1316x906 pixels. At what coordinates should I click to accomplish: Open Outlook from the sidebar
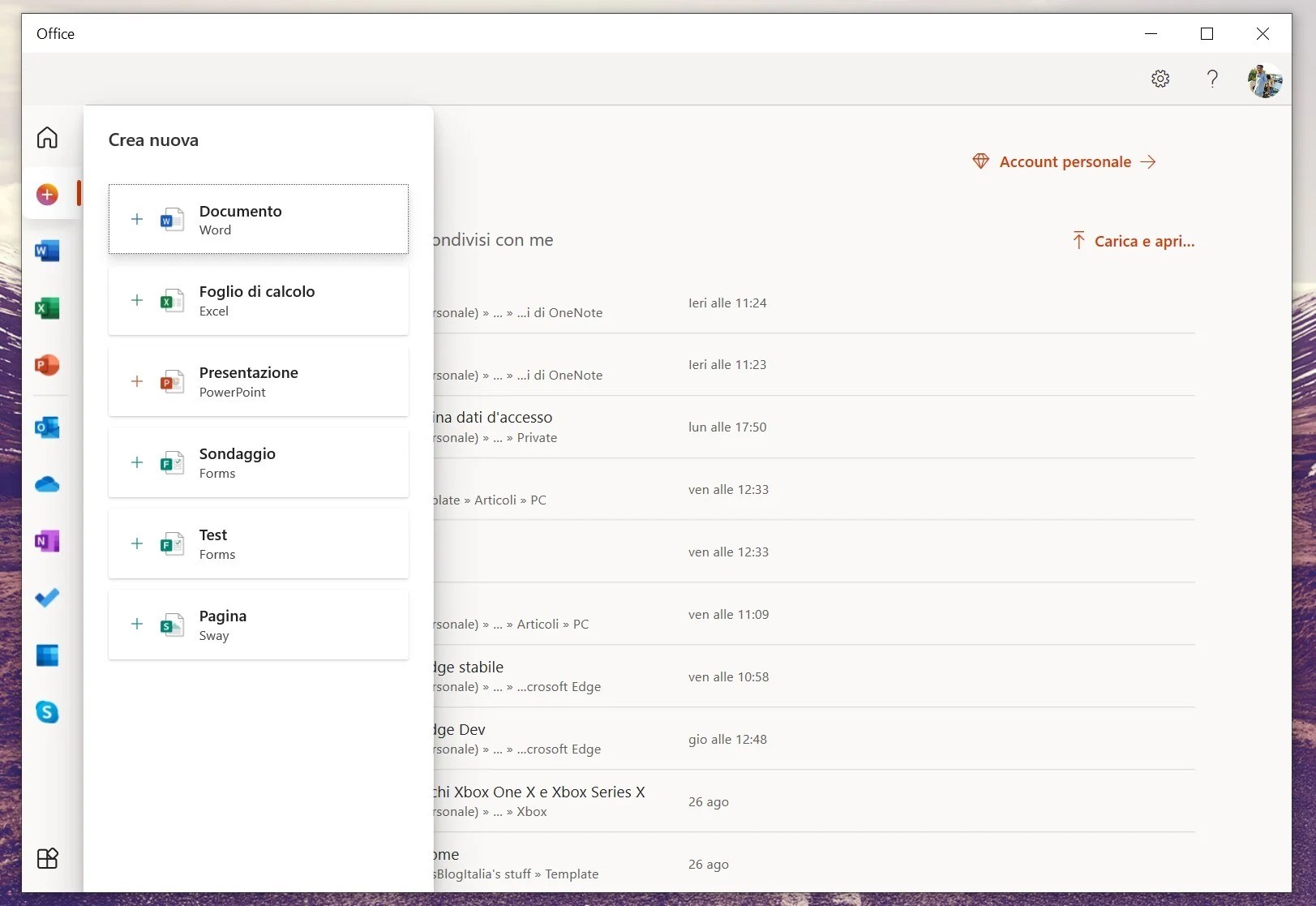click(46, 427)
